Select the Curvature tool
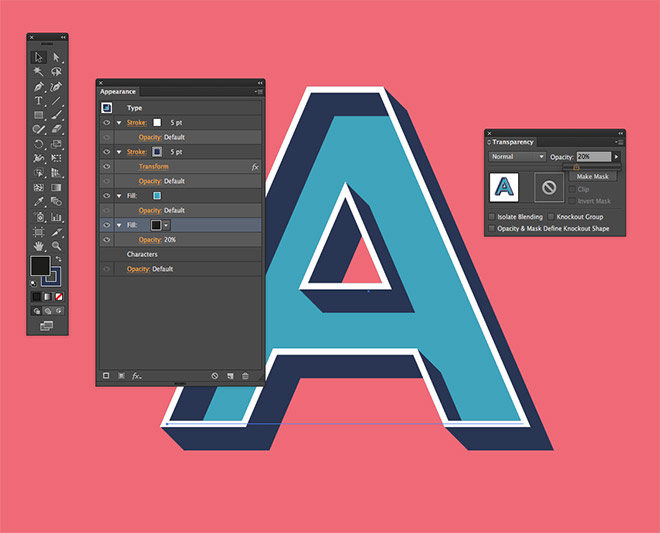Image resolution: width=660 pixels, height=533 pixels. (x=56, y=87)
